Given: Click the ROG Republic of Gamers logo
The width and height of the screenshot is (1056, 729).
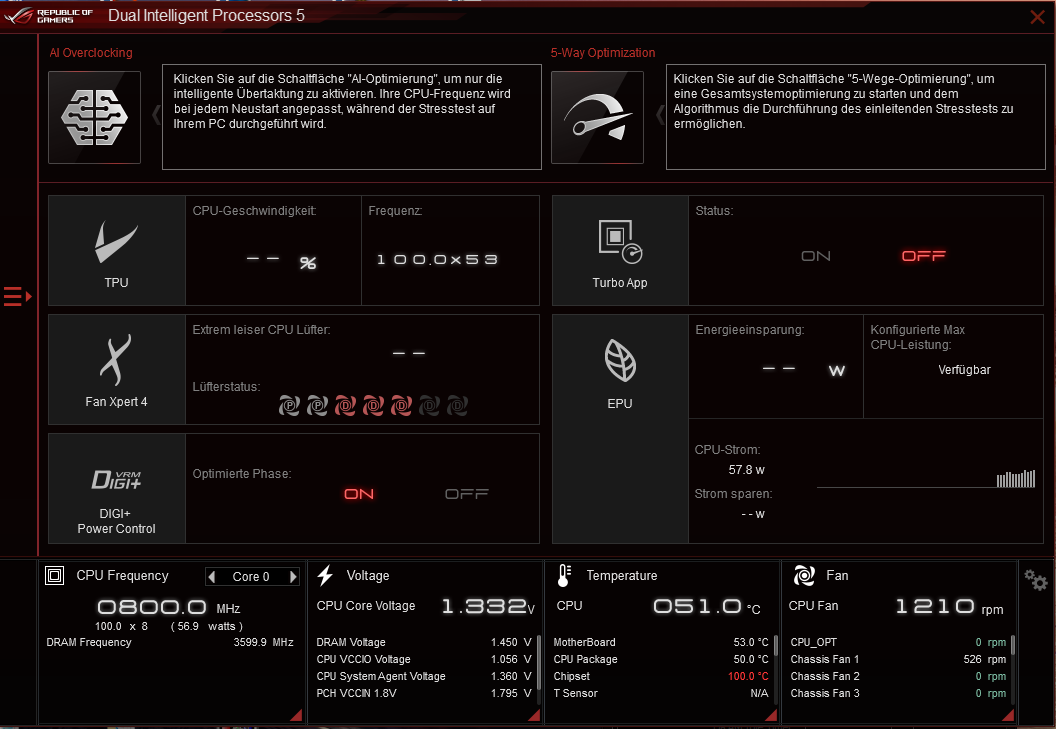Looking at the screenshot, I should 48,15.
